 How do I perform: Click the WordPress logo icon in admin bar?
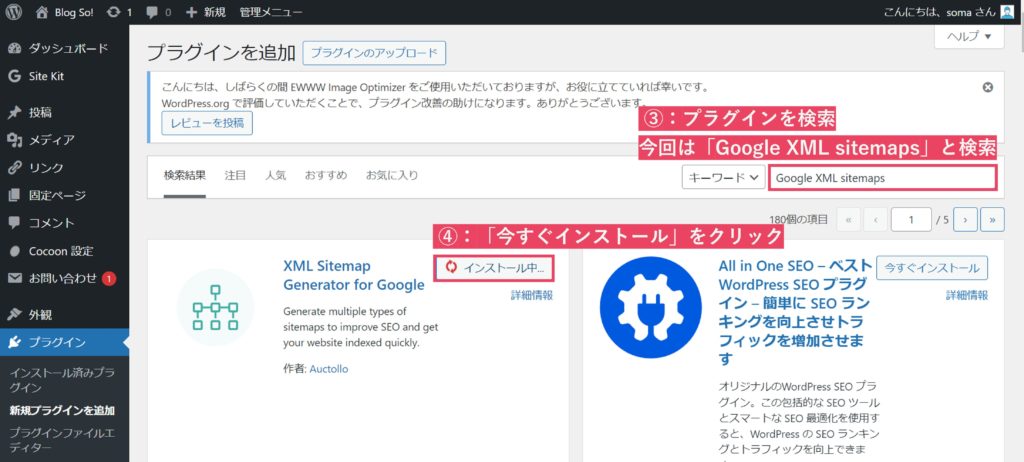[13, 12]
